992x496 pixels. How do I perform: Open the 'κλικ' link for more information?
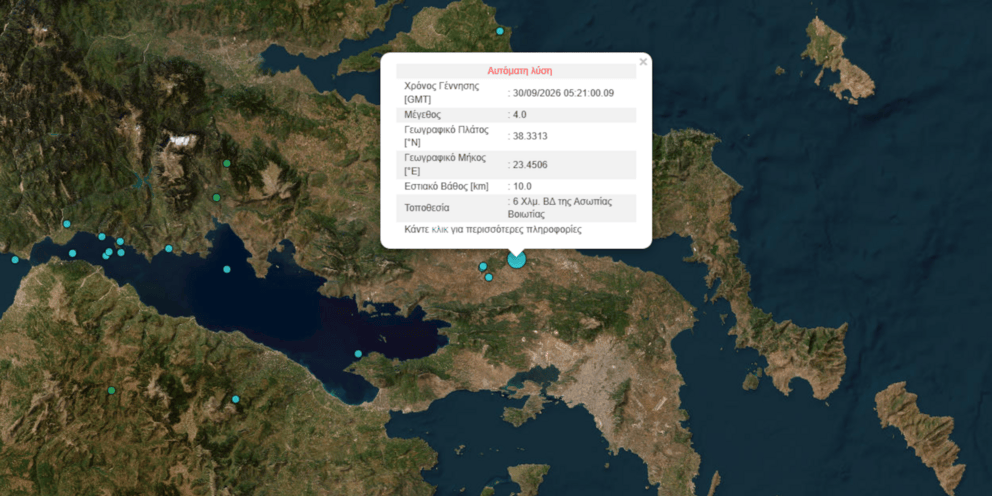pos(440,229)
